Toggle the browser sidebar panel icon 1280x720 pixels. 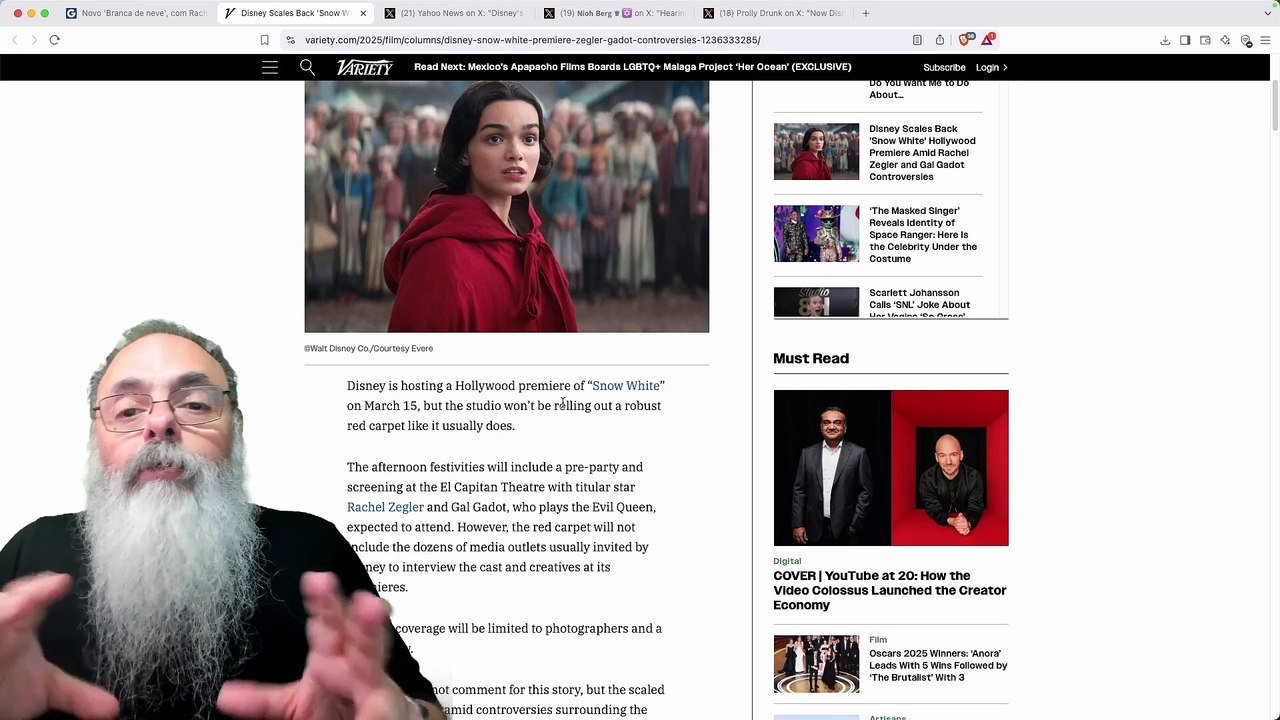point(1185,40)
